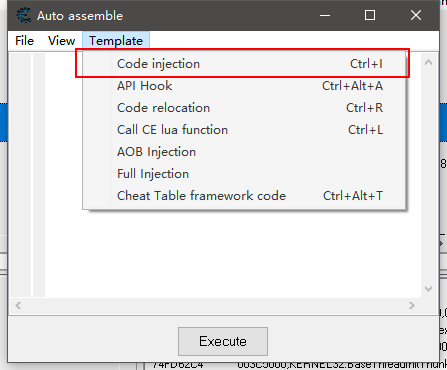Screen dimensions: 447x370
Task: Maximize the Auto assemble window
Action: (370, 15)
